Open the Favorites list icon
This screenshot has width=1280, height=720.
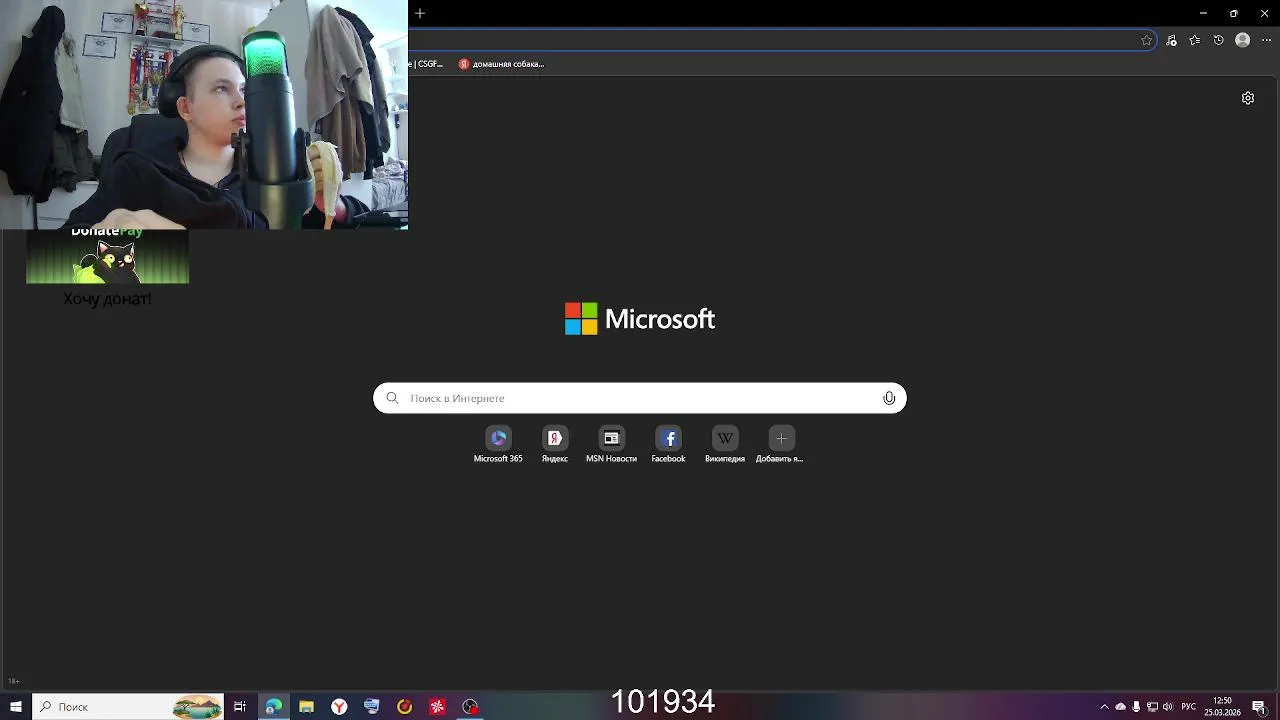(x=1194, y=40)
